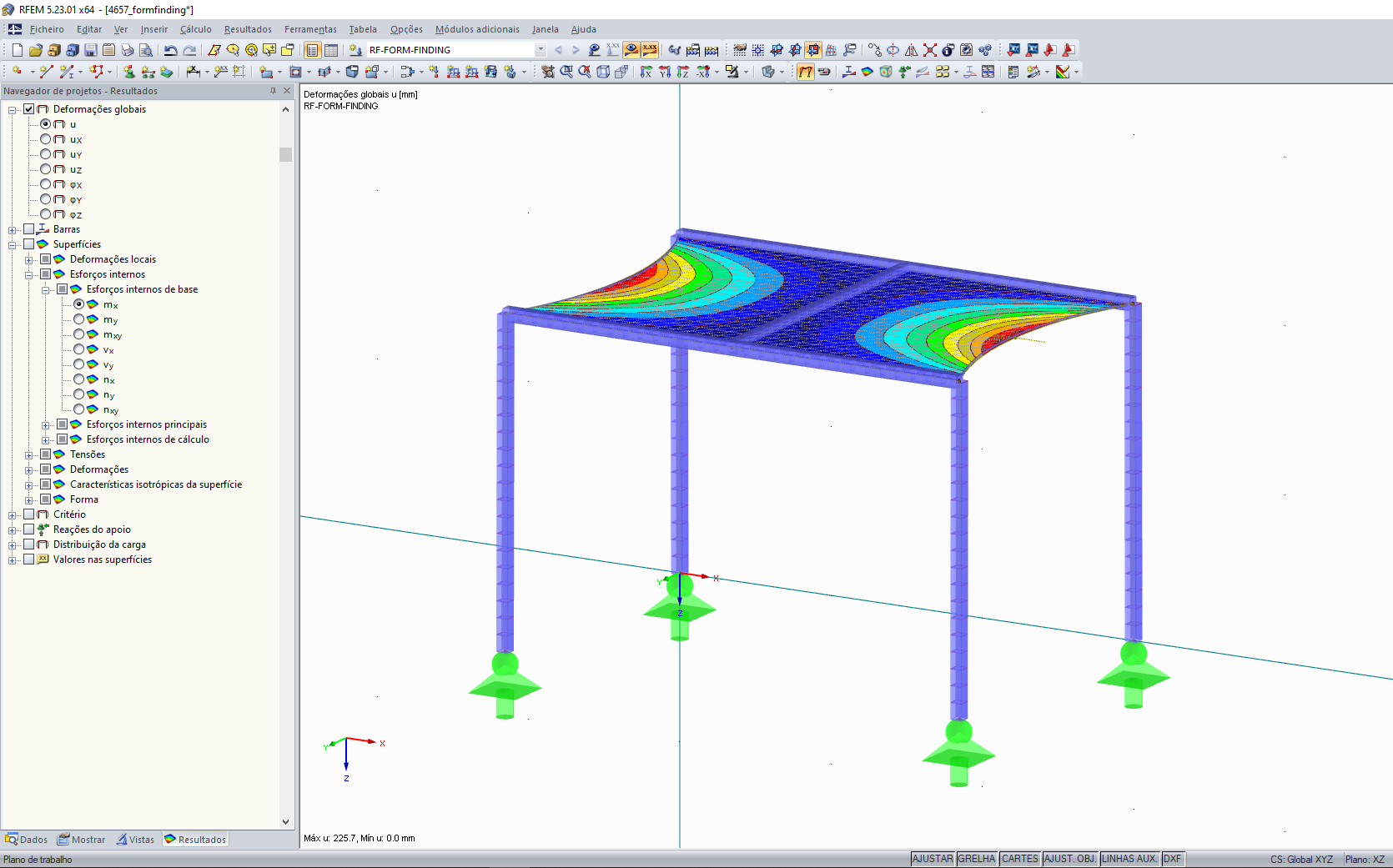Select the nxy internal force radio button

79,409
